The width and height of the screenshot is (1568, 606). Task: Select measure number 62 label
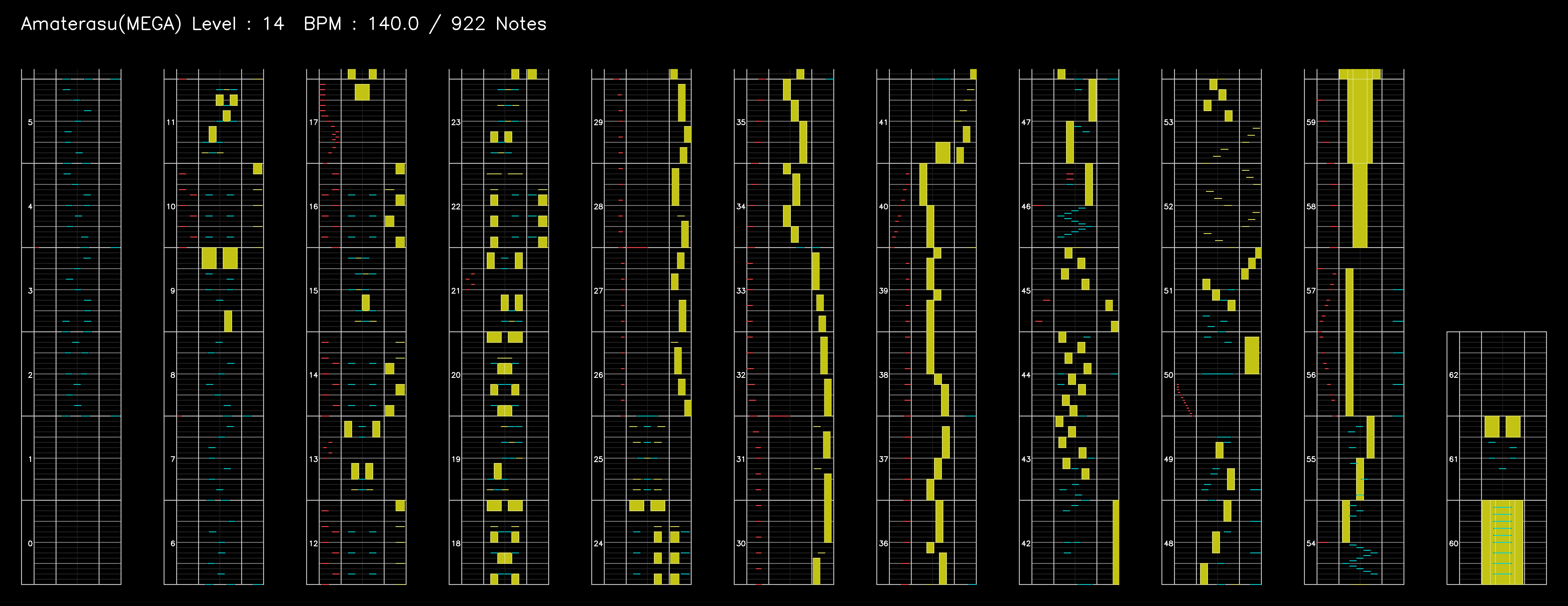pyautogui.click(x=1454, y=375)
